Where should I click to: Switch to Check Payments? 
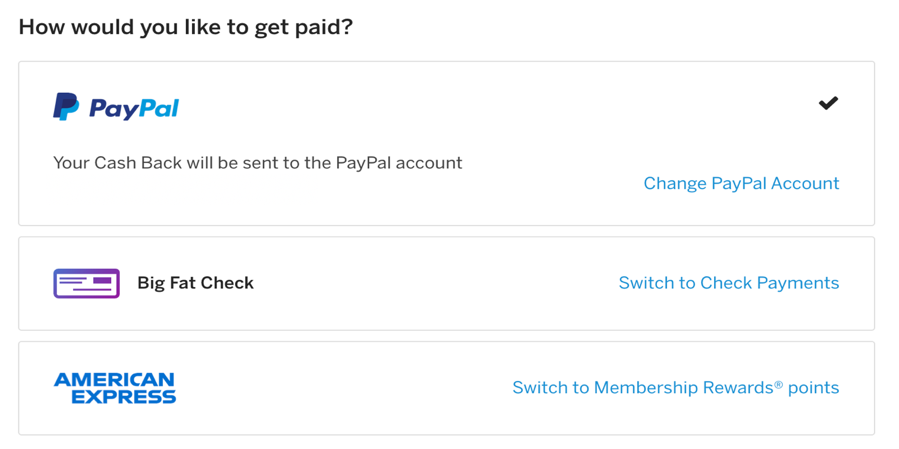click(728, 283)
